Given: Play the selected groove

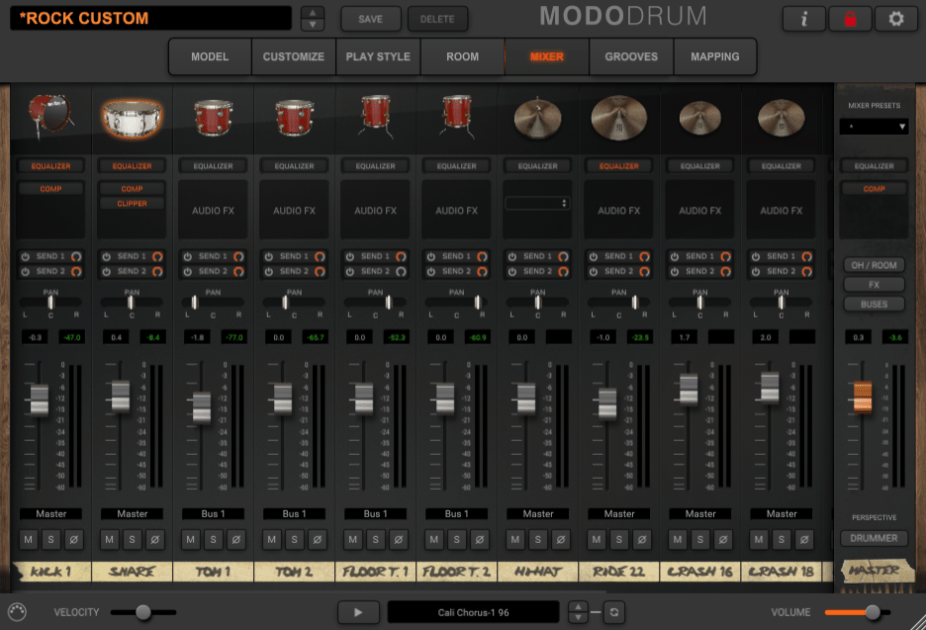Looking at the screenshot, I should (x=358, y=612).
